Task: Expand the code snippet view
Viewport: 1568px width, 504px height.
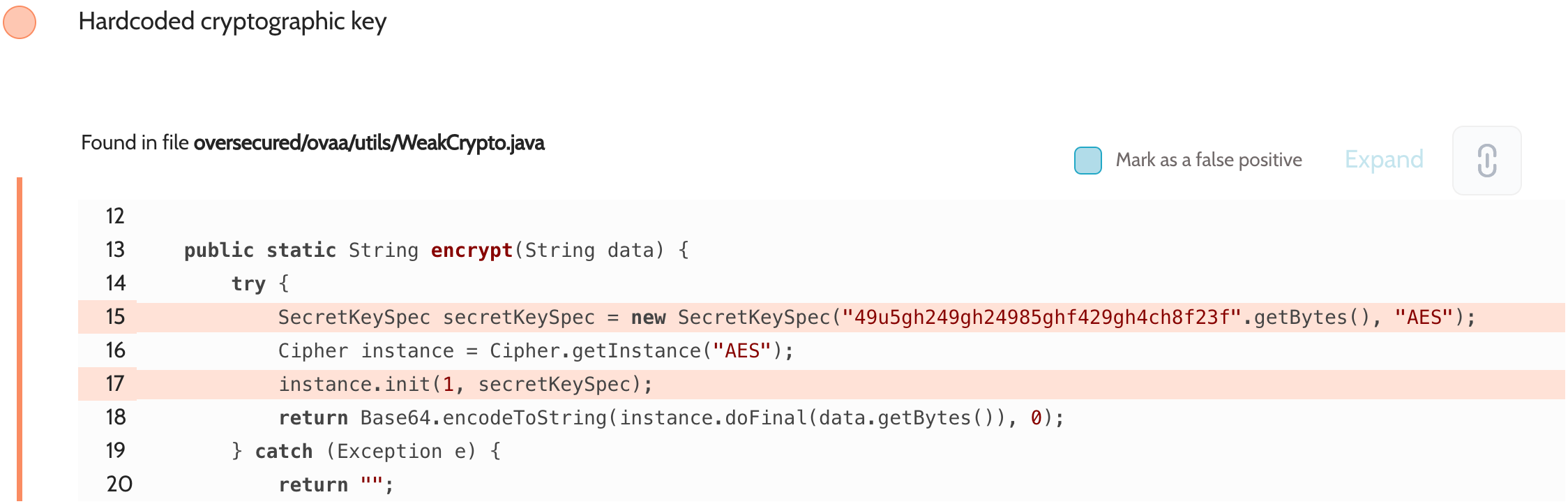Action: [x=1383, y=160]
